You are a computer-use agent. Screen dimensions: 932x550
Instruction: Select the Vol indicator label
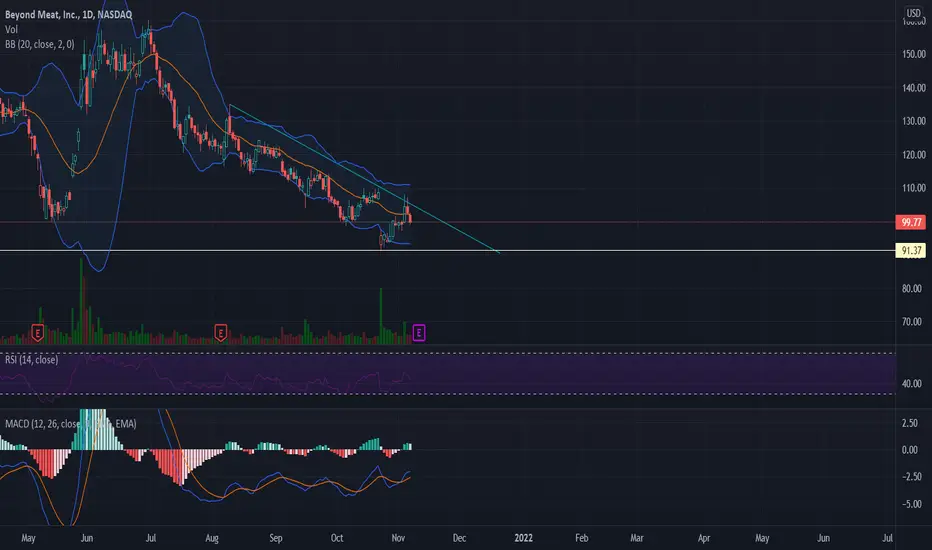(x=11, y=29)
